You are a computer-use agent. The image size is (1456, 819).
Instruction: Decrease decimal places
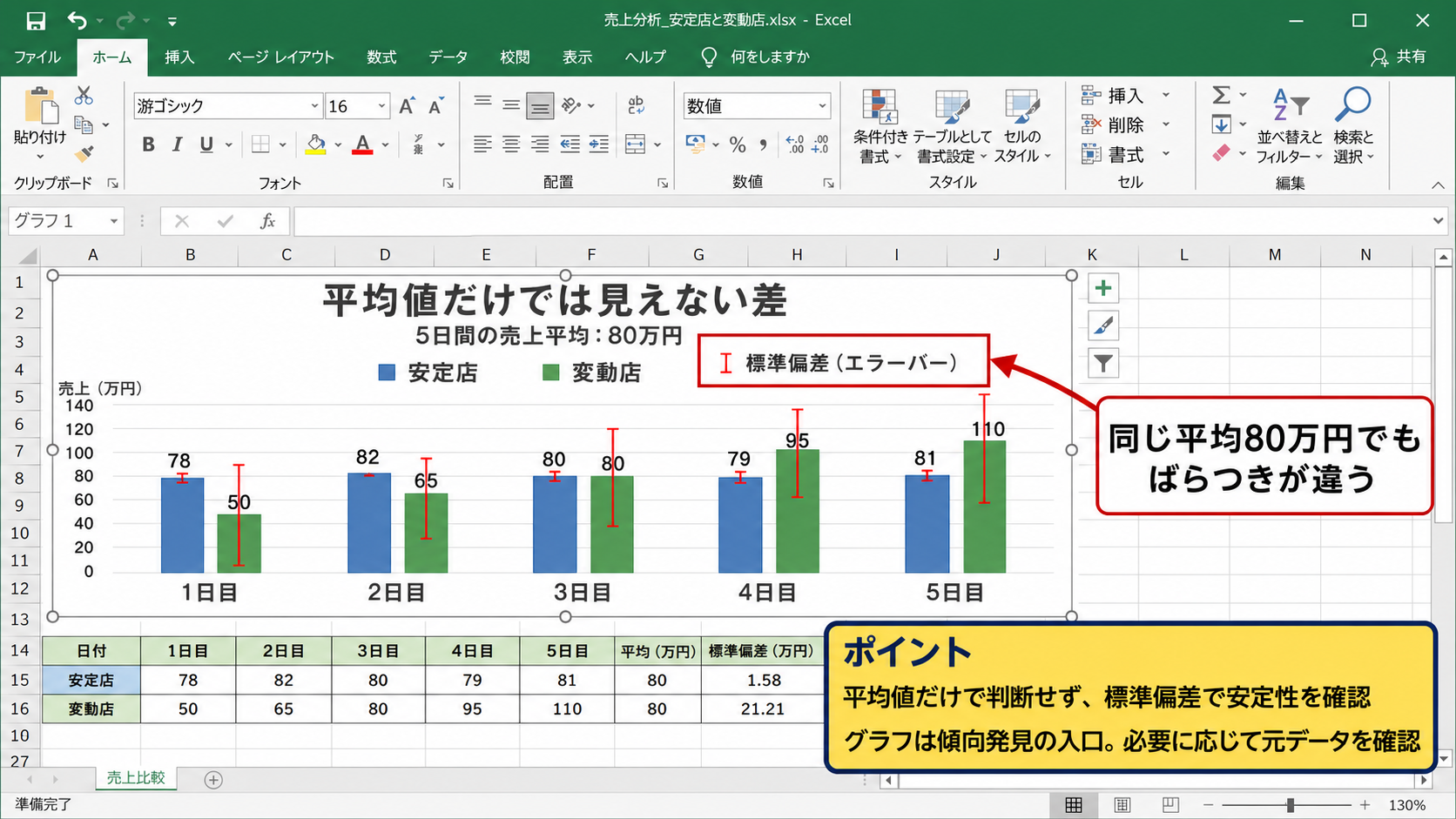(819, 144)
